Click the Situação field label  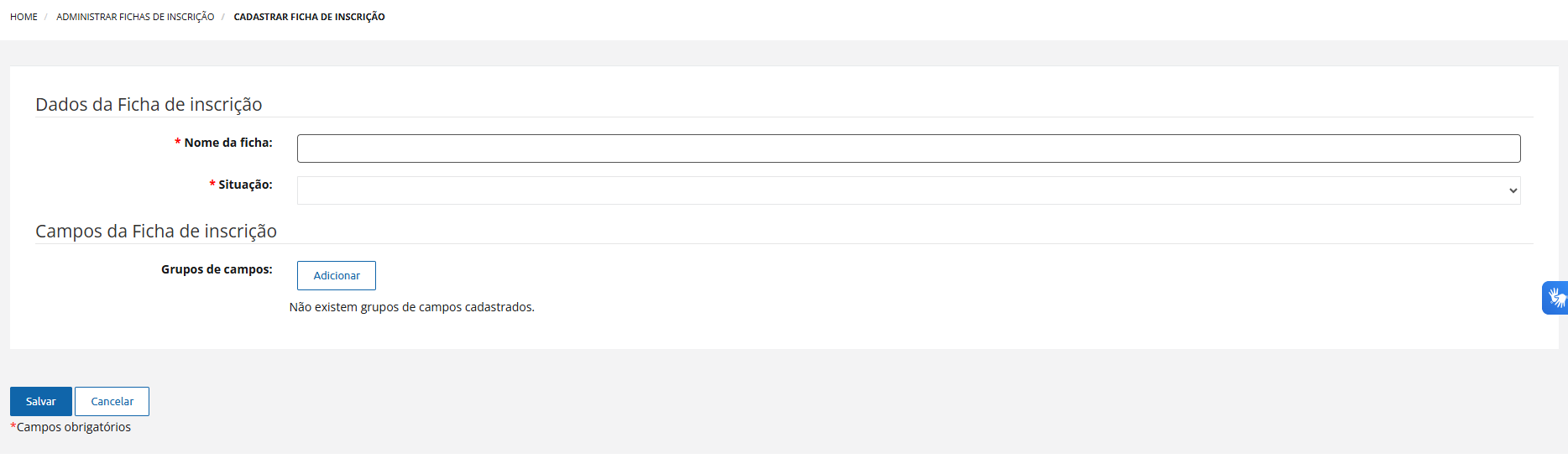click(x=245, y=185)
